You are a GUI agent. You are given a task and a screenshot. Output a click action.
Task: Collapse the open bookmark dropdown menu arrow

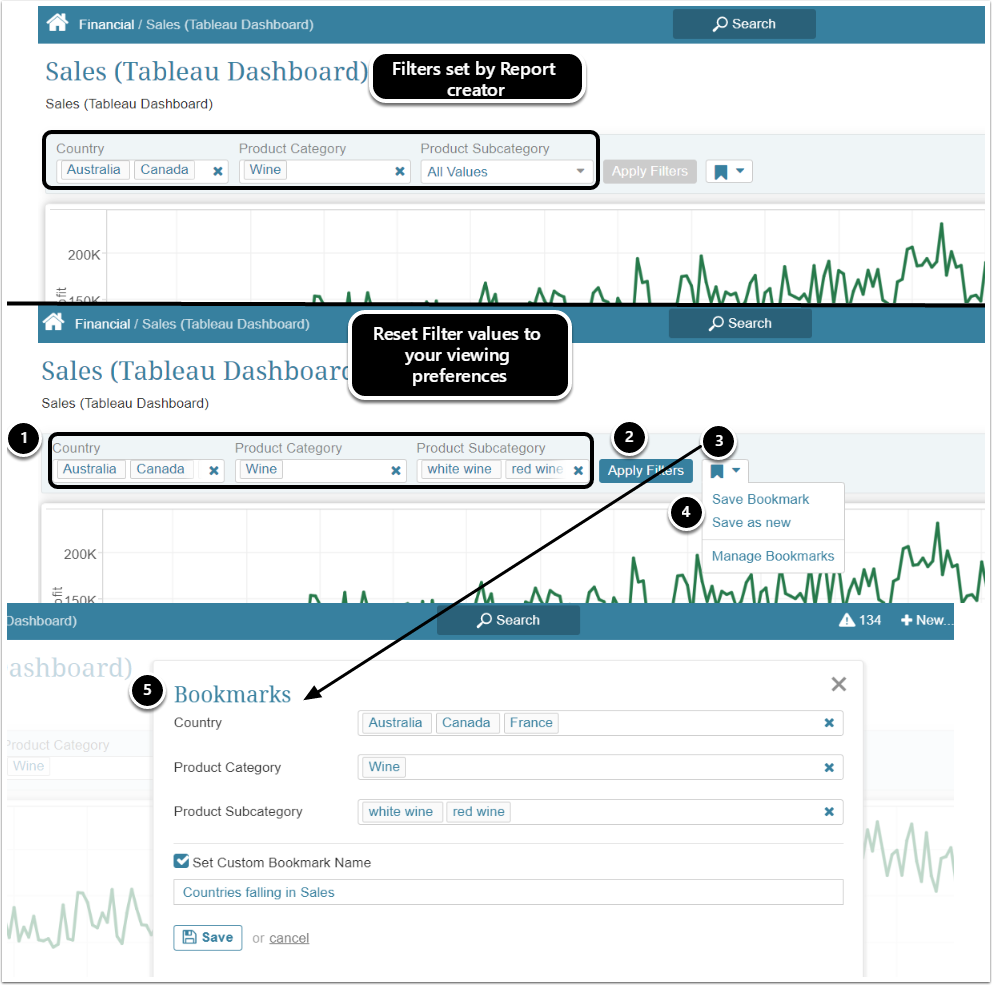point(736,470)
